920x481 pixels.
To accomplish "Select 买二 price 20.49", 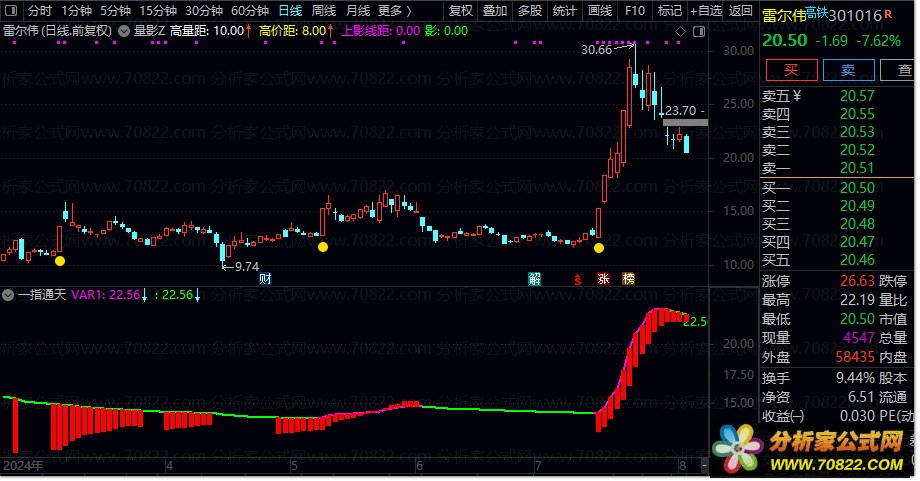I will [x=857, y=206].
